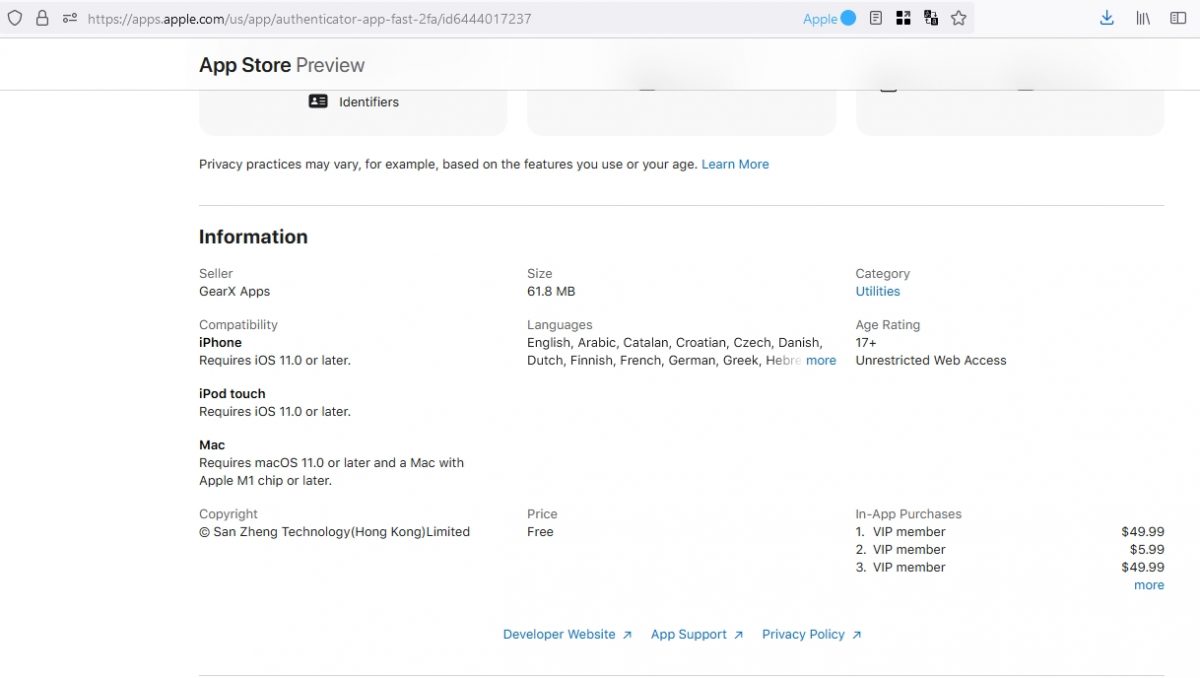1200x678 pixels.
Task: Open the Learn More privacy link
Action: 735,163
